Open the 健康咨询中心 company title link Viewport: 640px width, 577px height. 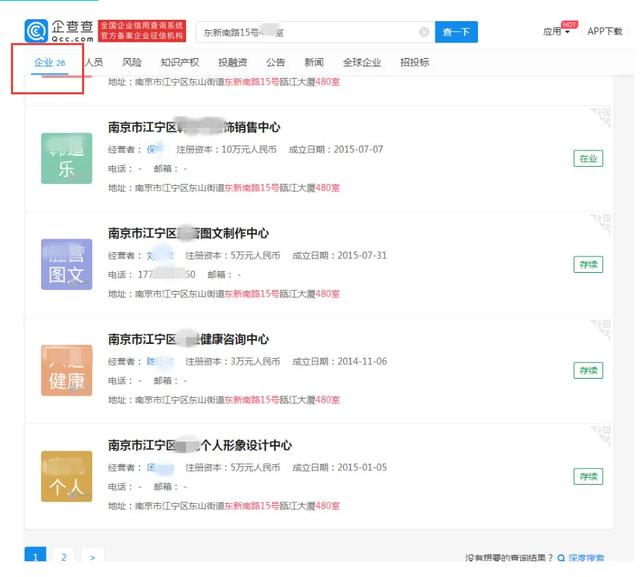(x=188, y=340)
